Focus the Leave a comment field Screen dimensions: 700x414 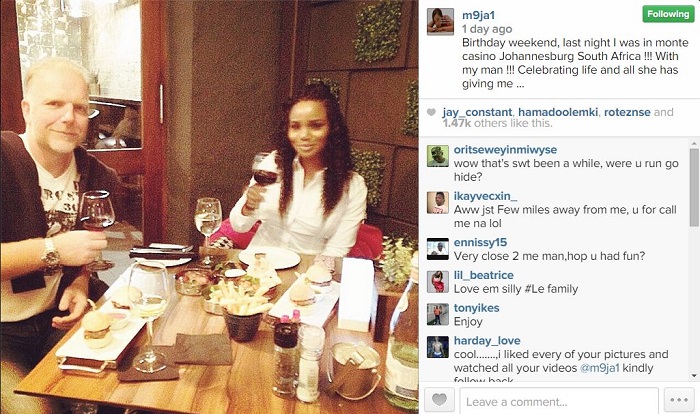[x=559, y=401]
